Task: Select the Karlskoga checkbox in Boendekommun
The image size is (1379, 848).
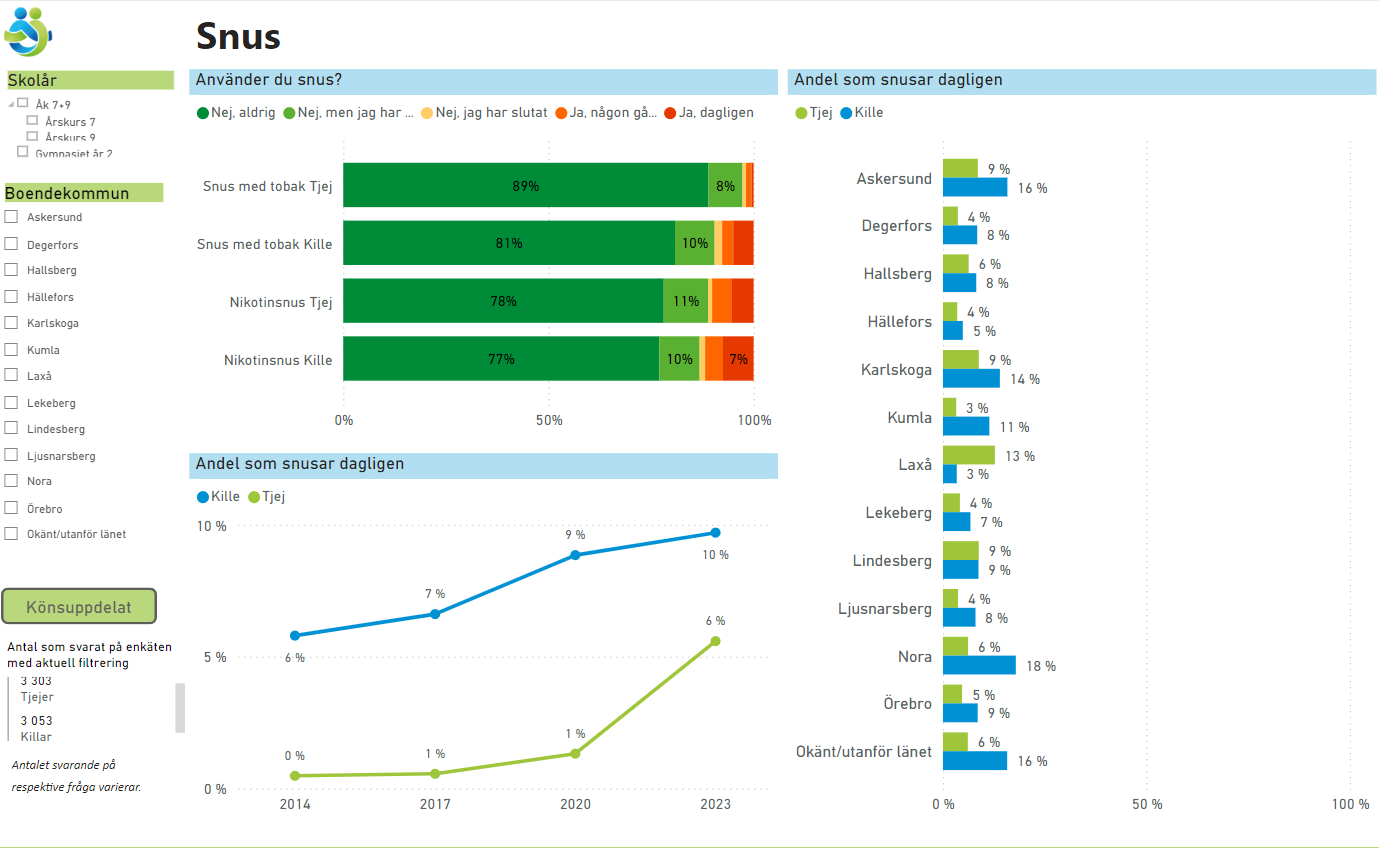Action: pos(11,322)
